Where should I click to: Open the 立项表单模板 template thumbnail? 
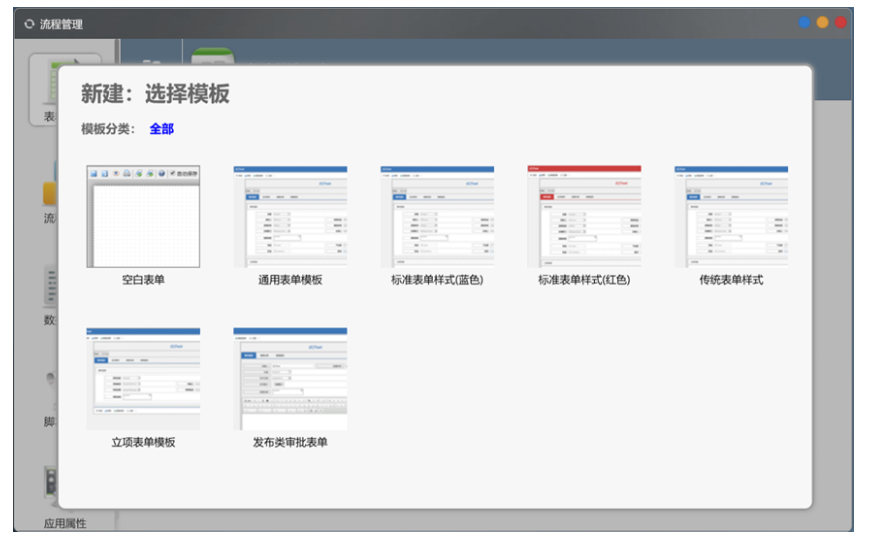pos(143,378)
